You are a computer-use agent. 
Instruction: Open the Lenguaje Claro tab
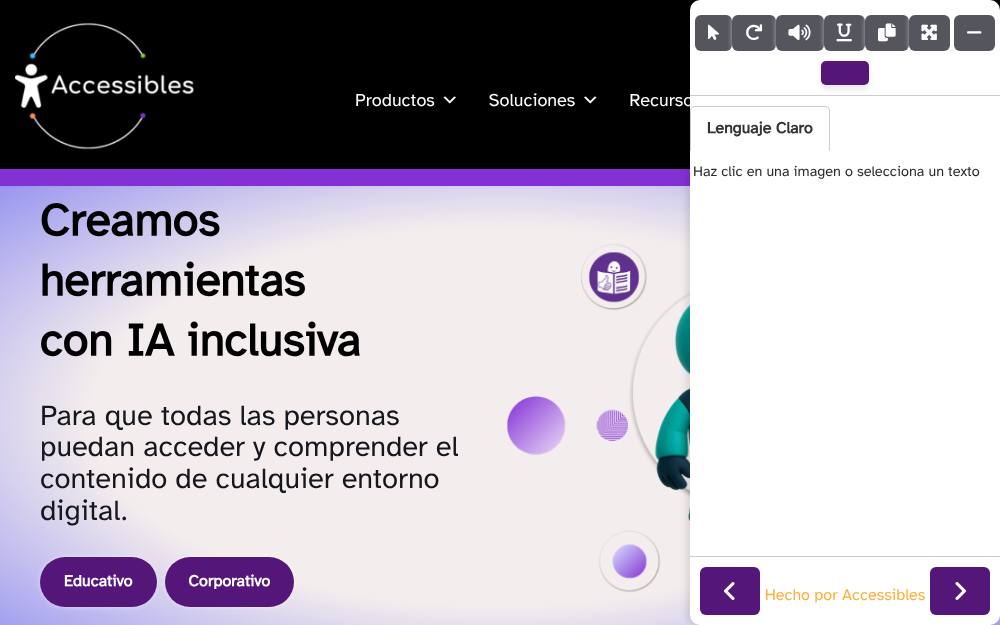click(x=760, y=128)
